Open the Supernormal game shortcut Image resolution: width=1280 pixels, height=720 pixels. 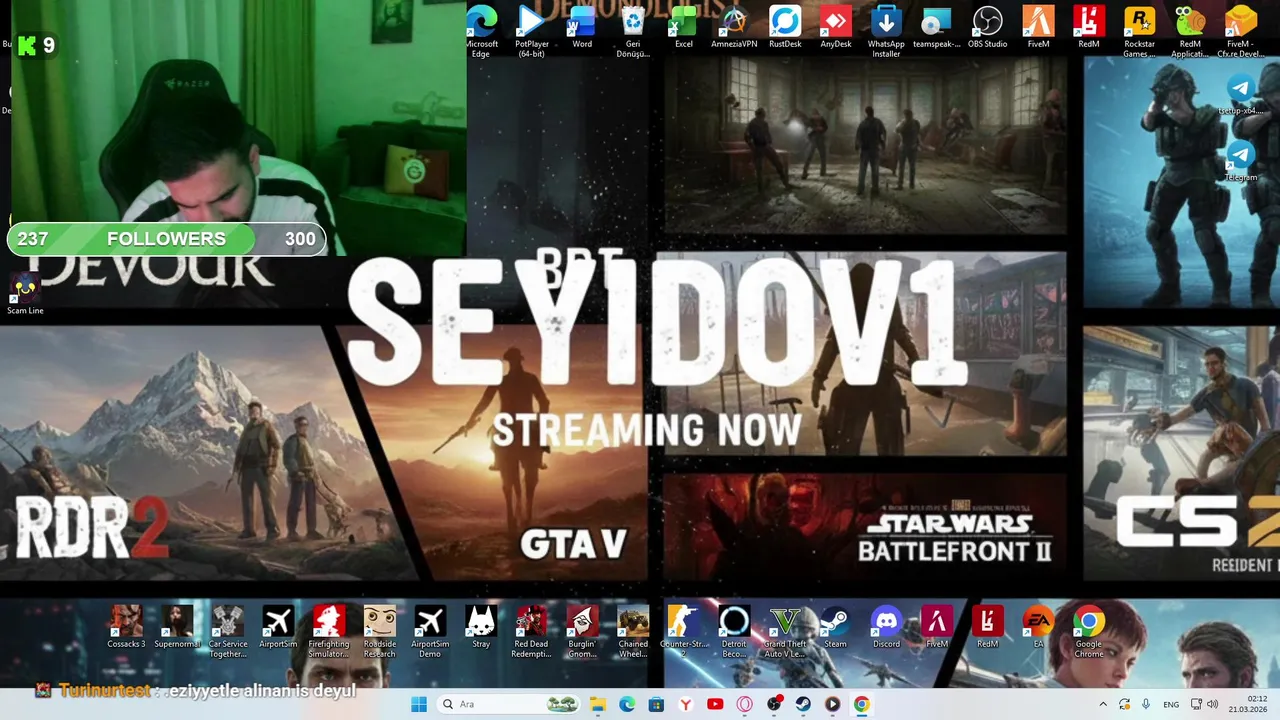(177, 627)
